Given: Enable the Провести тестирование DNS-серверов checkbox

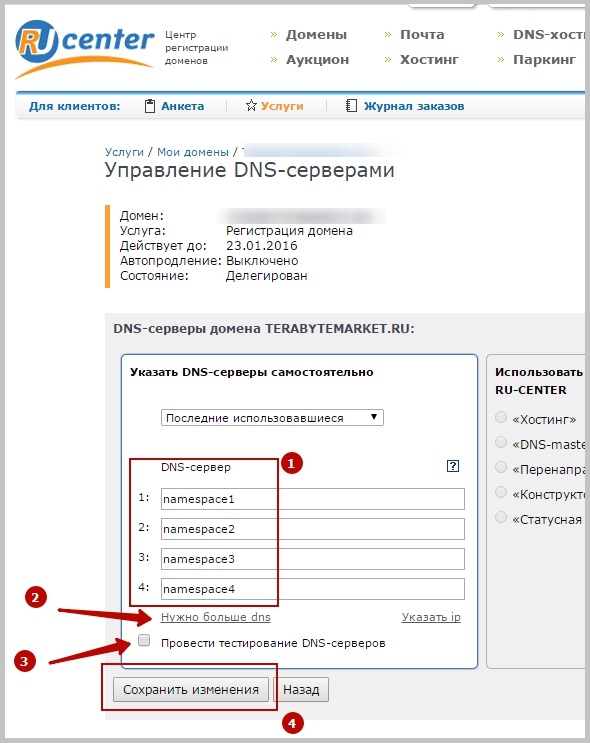Looking at the screenshot, I should coord(144,641).
